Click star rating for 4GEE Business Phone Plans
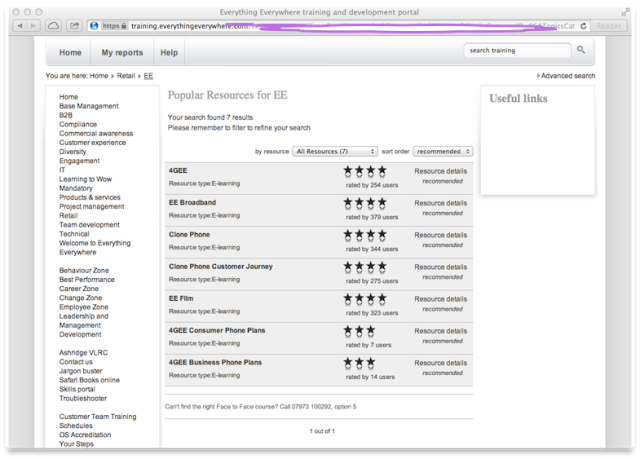640x459 pixels. click(x=359, y=363)
